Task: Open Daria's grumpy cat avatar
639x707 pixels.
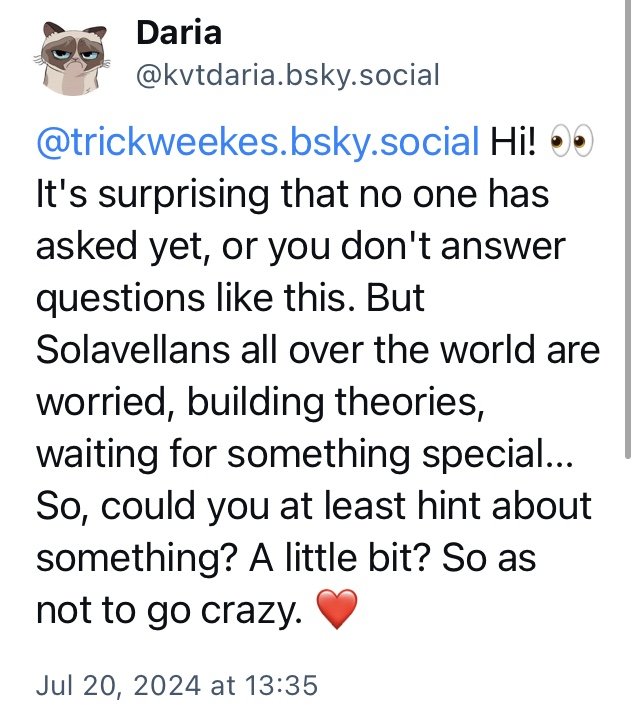Action: tap(73, 56)
